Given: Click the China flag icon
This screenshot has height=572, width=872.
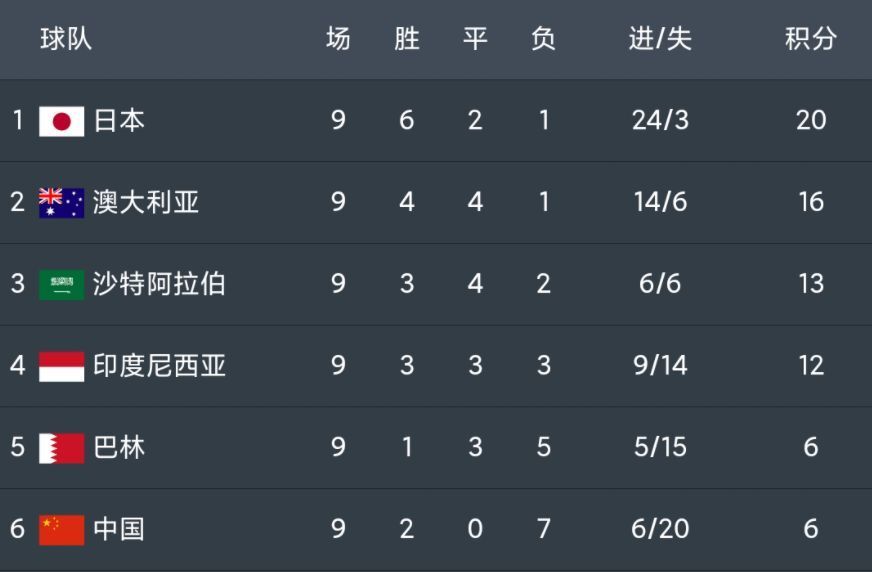Looking at the screenshot, I should pos(62,530).
